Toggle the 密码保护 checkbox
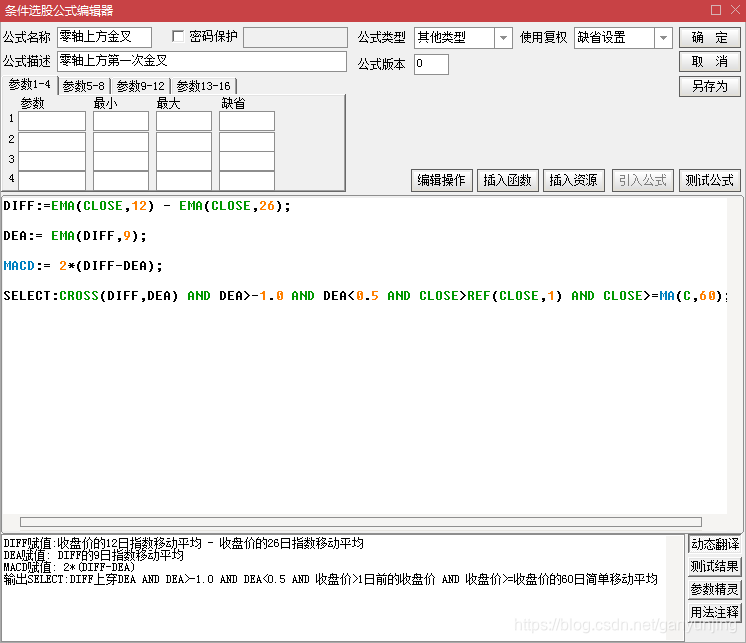The width and height of the screenshot is (746, 643). (179, 37)
